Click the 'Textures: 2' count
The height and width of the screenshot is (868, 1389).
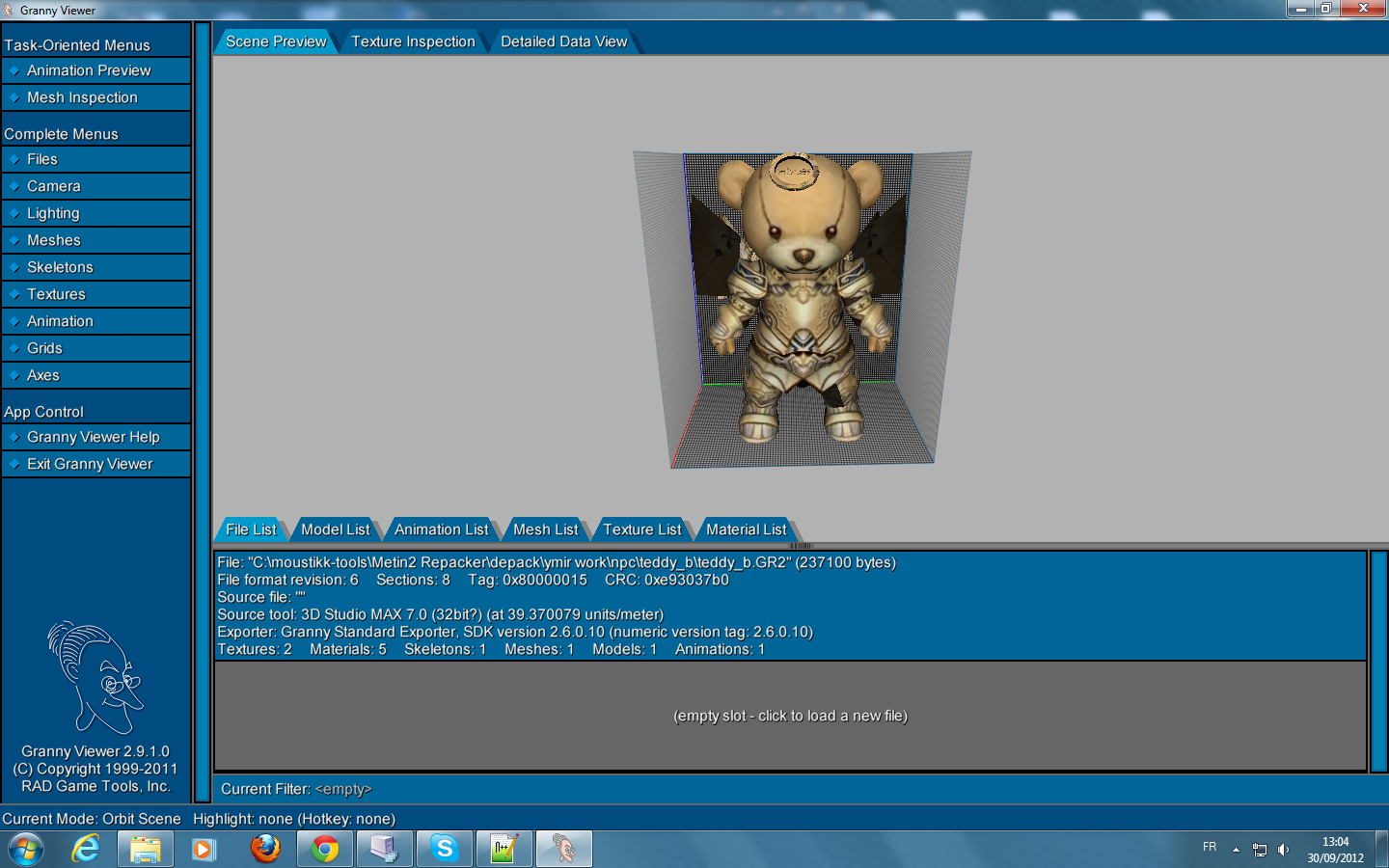(255, 649)
